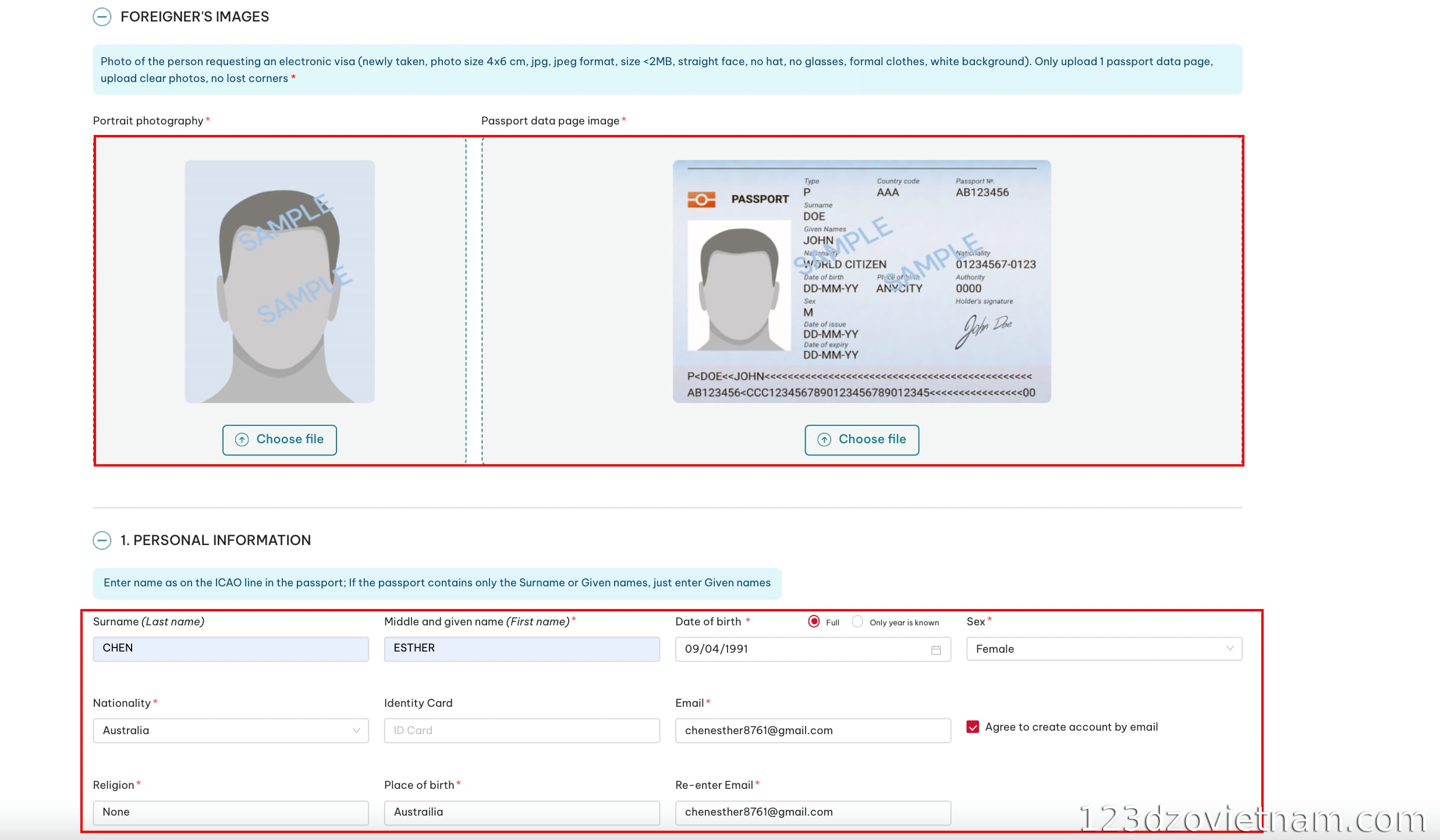Click the Religion field containing None
1440x840 pixels.
point(231,813)
